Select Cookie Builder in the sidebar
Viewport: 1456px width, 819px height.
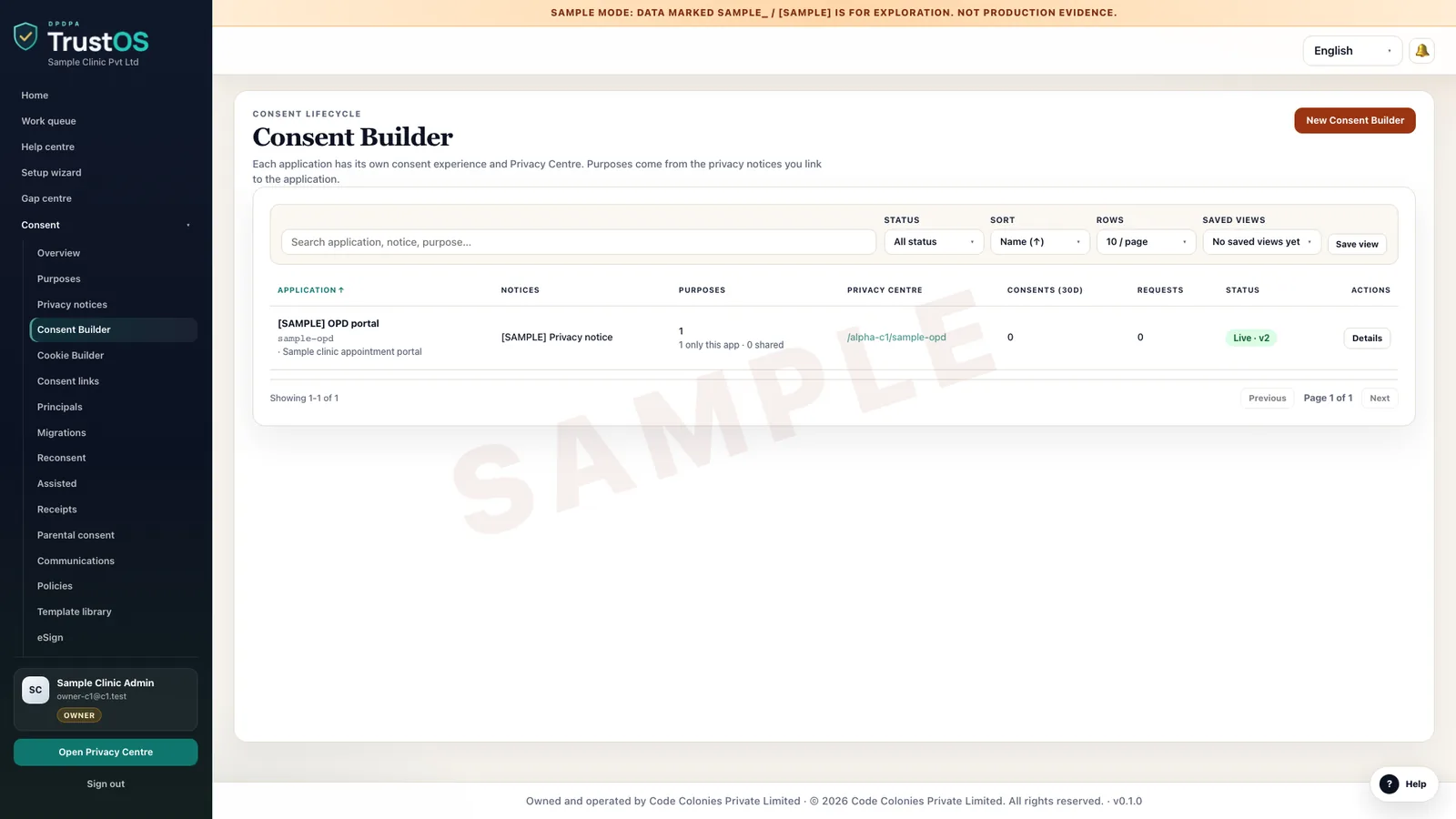(x=70, y=356)
